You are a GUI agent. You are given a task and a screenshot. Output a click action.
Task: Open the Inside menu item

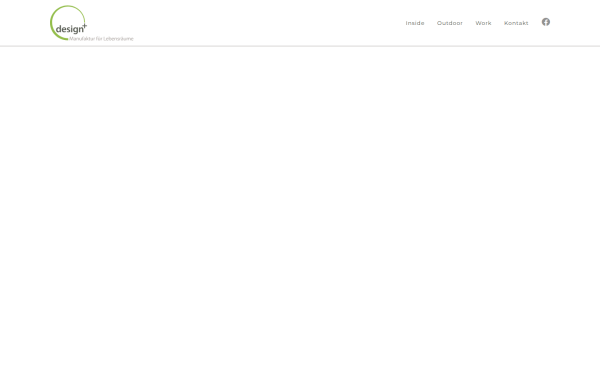[415, 23]
